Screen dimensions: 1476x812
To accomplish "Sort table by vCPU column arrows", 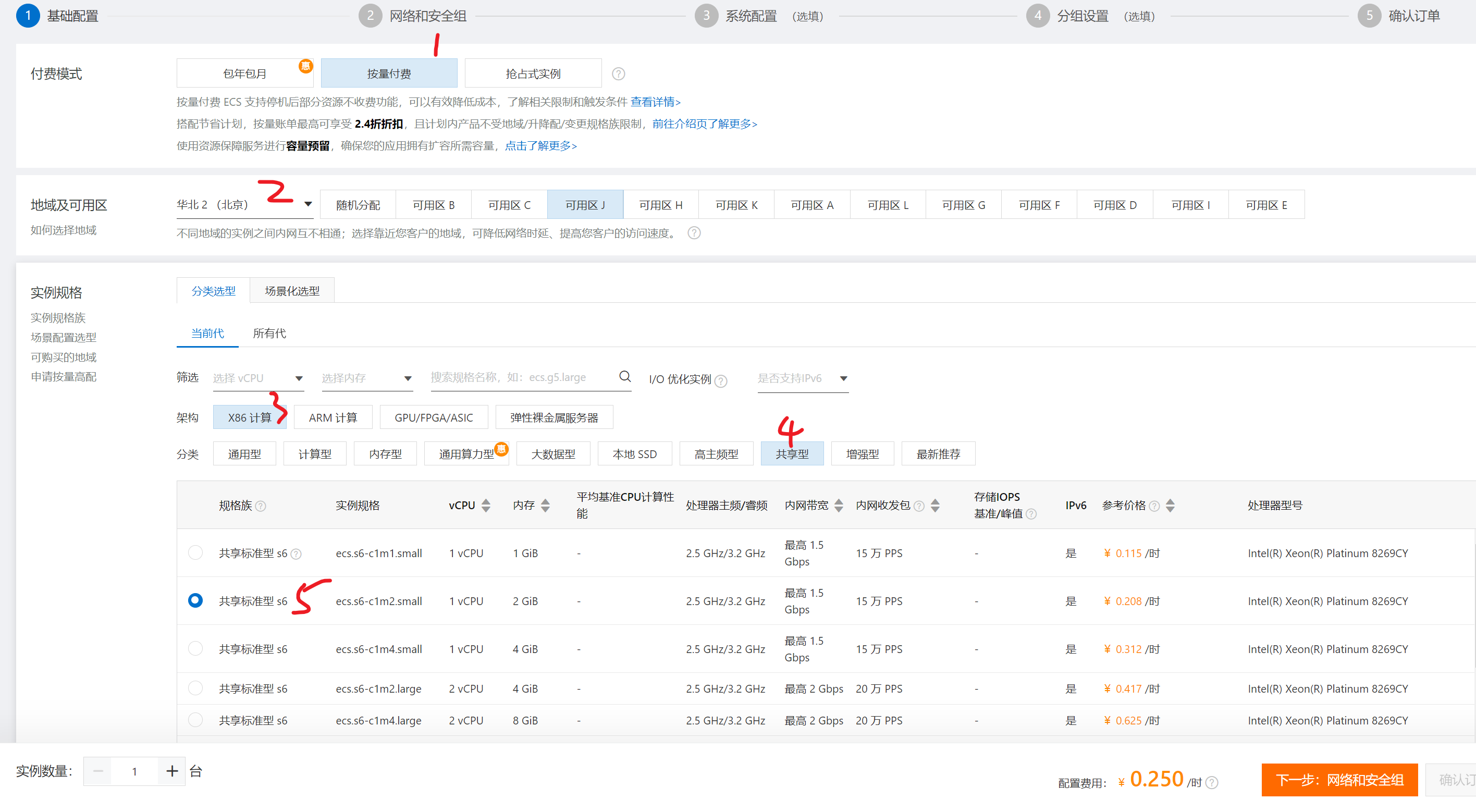I will click(x=486, y=506).
